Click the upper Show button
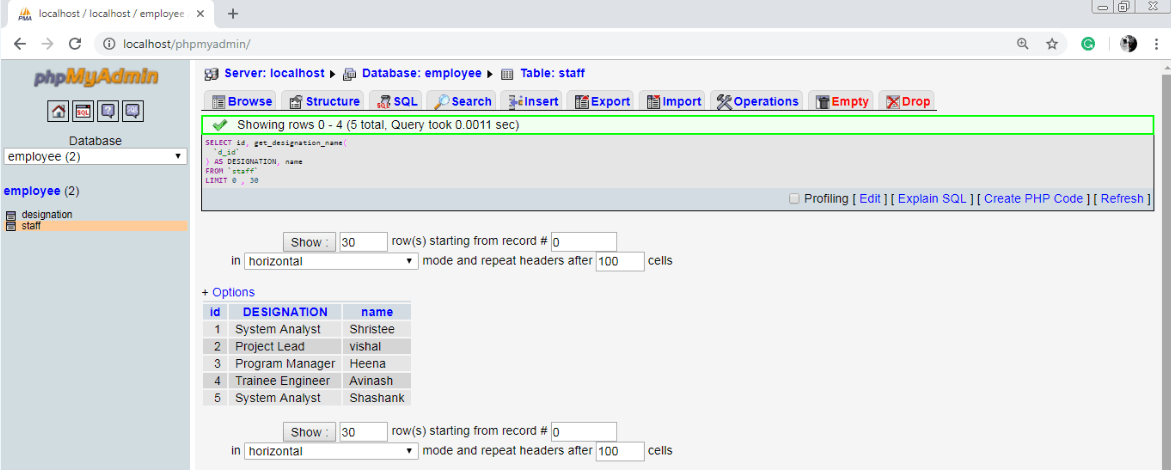This screenshot has height=470, width=1171. click(x=309, y=242)
